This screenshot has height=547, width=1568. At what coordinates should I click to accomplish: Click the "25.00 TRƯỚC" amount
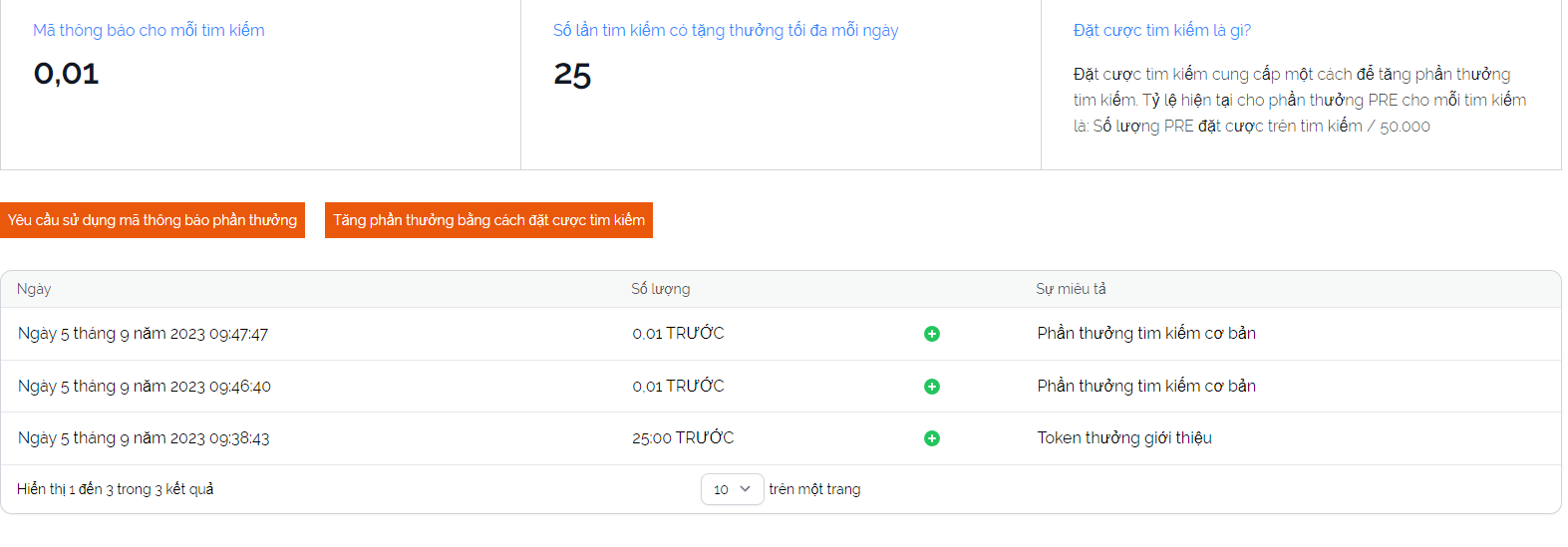683,438
